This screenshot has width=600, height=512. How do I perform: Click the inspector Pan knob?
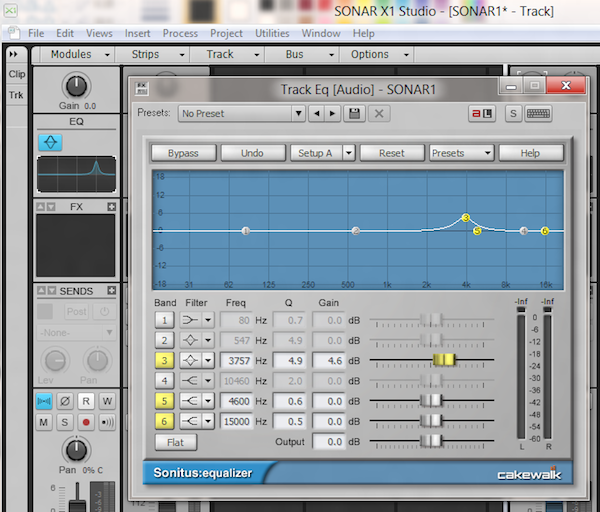(76, 450)
